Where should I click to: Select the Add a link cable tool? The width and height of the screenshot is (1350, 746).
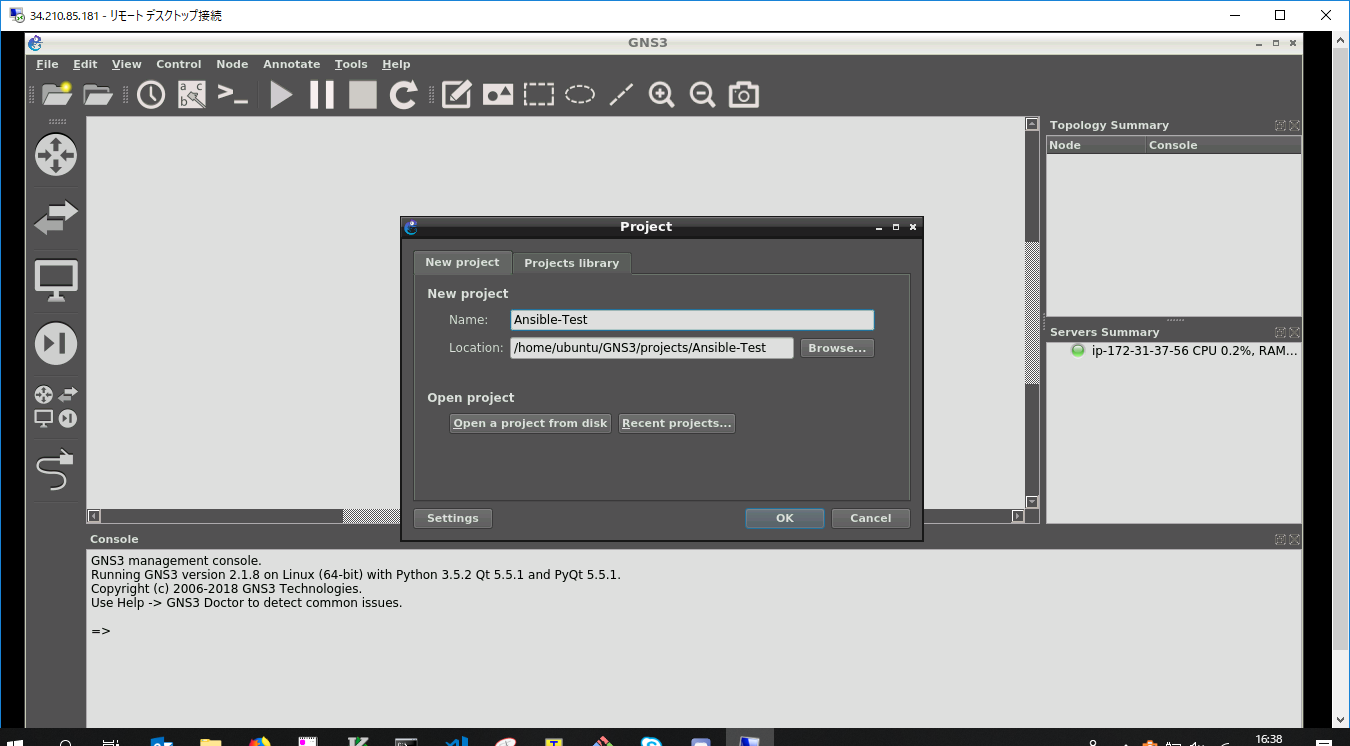(x=56, y=469)
